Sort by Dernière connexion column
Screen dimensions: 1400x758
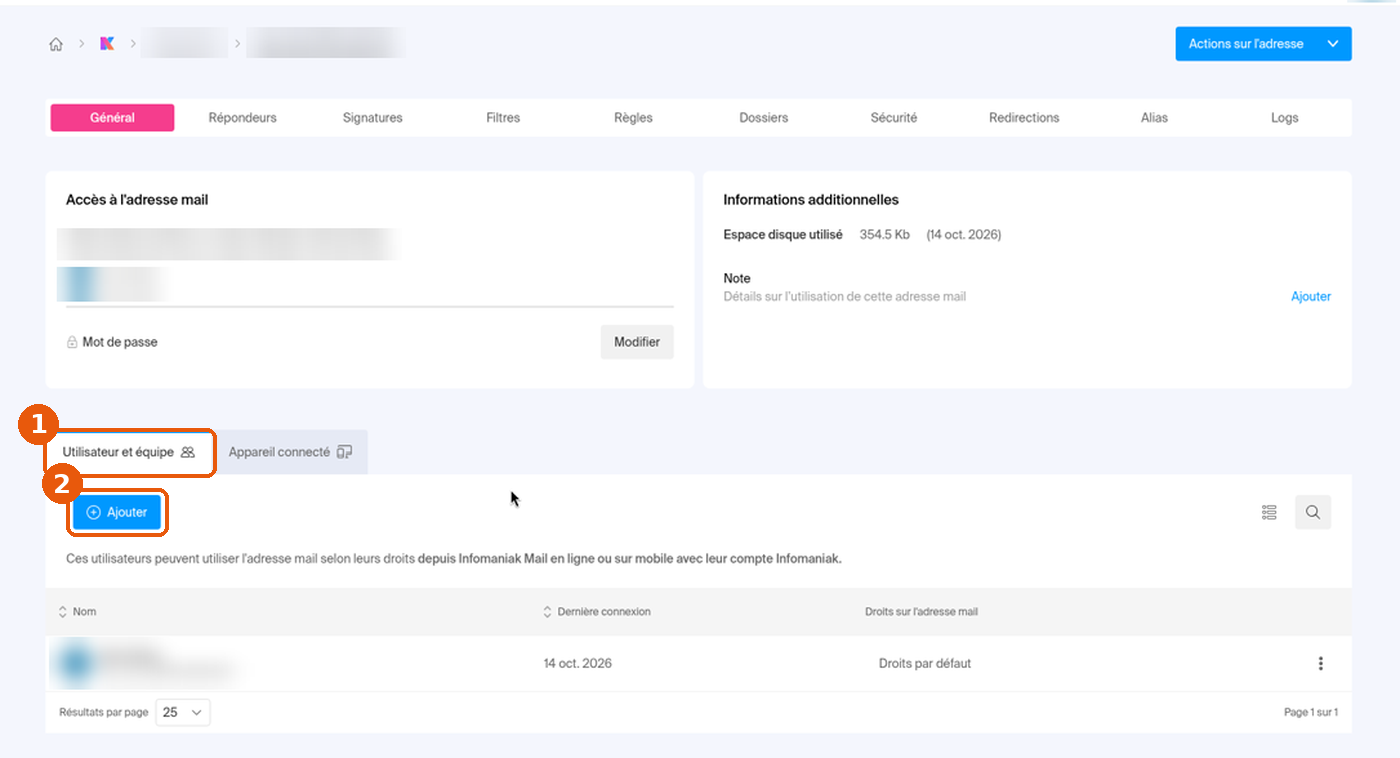click(596, 611)
